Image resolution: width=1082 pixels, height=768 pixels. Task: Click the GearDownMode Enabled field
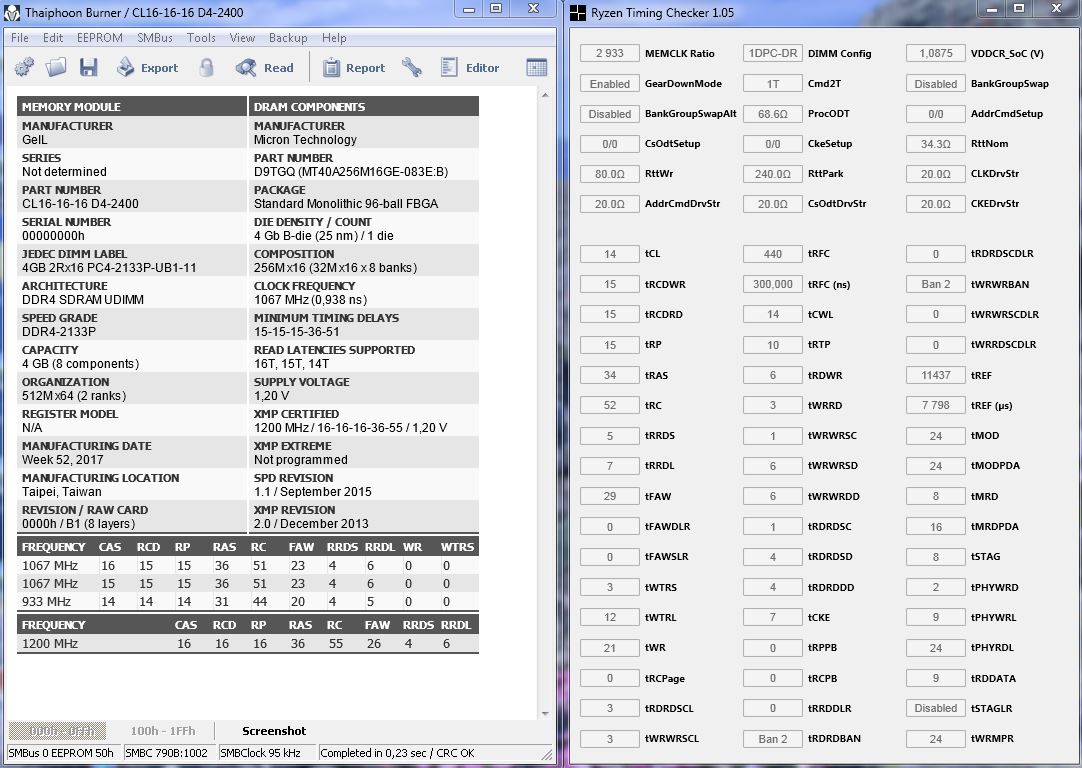click(x=609, y=83)
